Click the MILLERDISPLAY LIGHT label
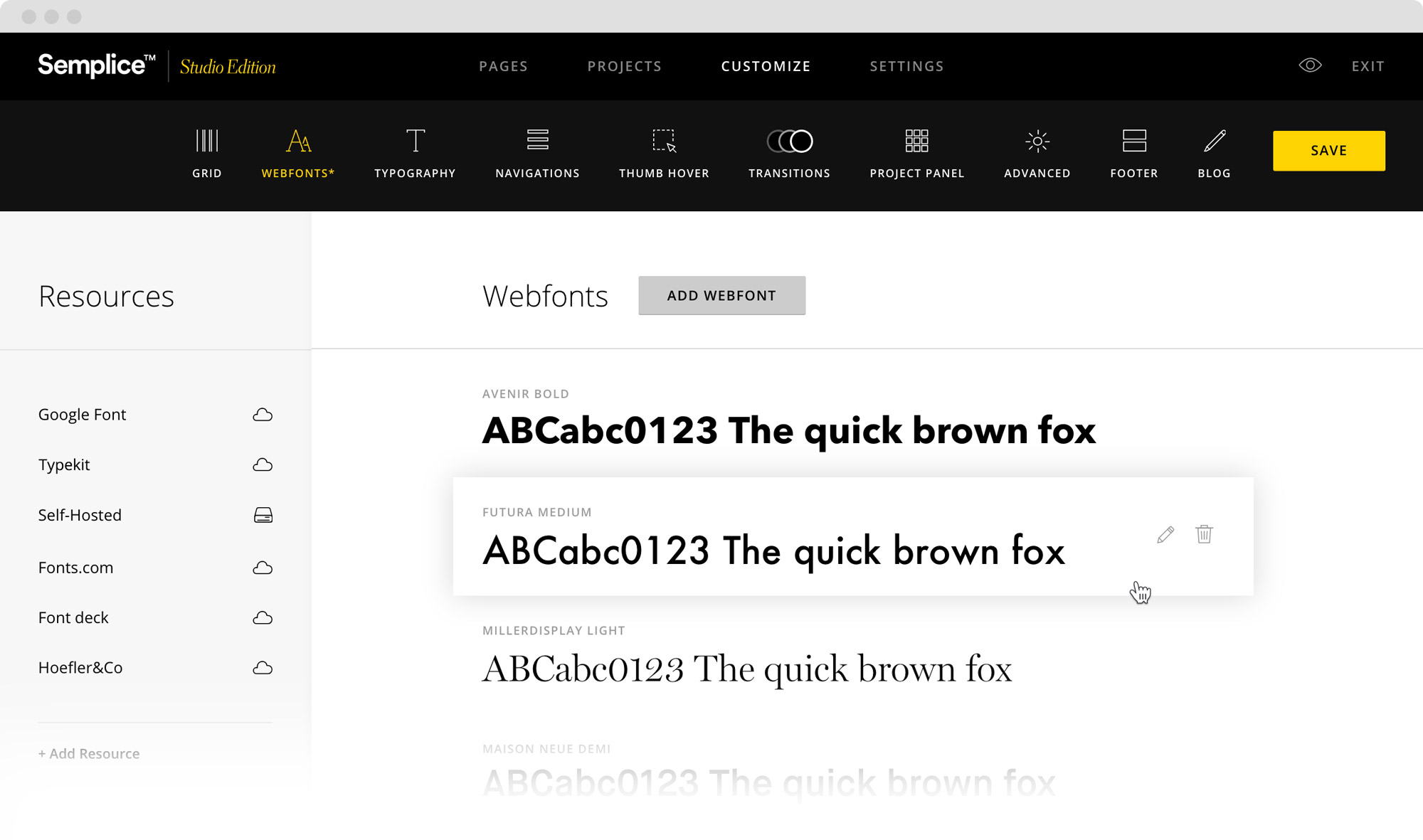Screen dimensions: 1423x840 click(554, 631)
